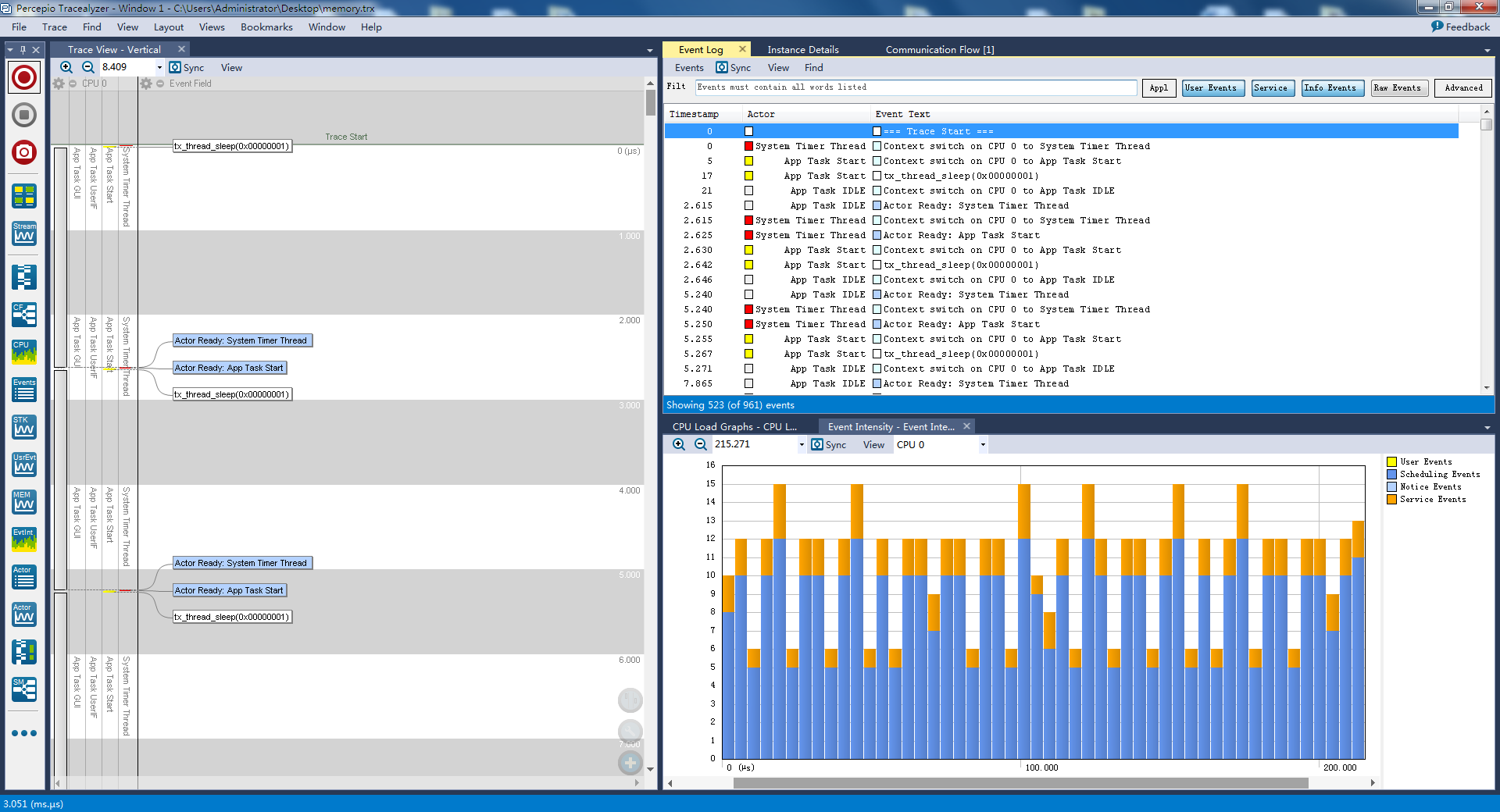The image size is (1500, 812).
Task: Toggle Sync in the Trace View toolbar
Action: (187, 68)
